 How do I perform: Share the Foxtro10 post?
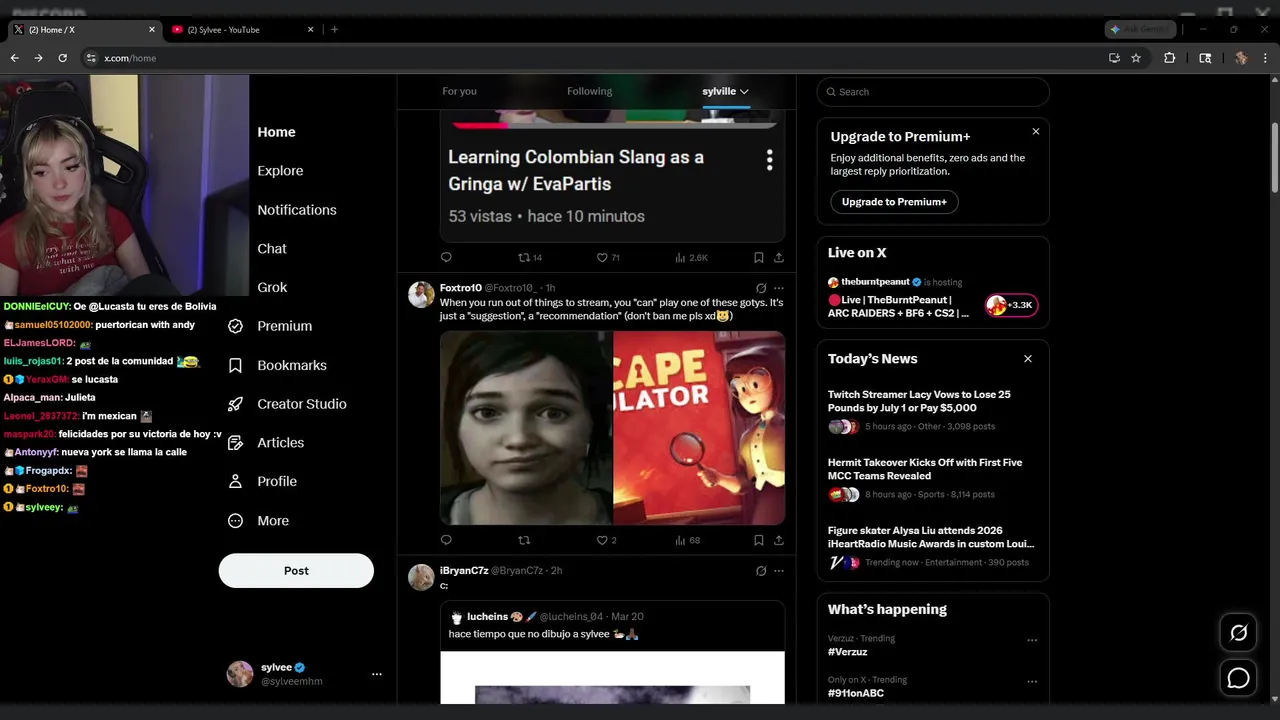pos(778,540)
